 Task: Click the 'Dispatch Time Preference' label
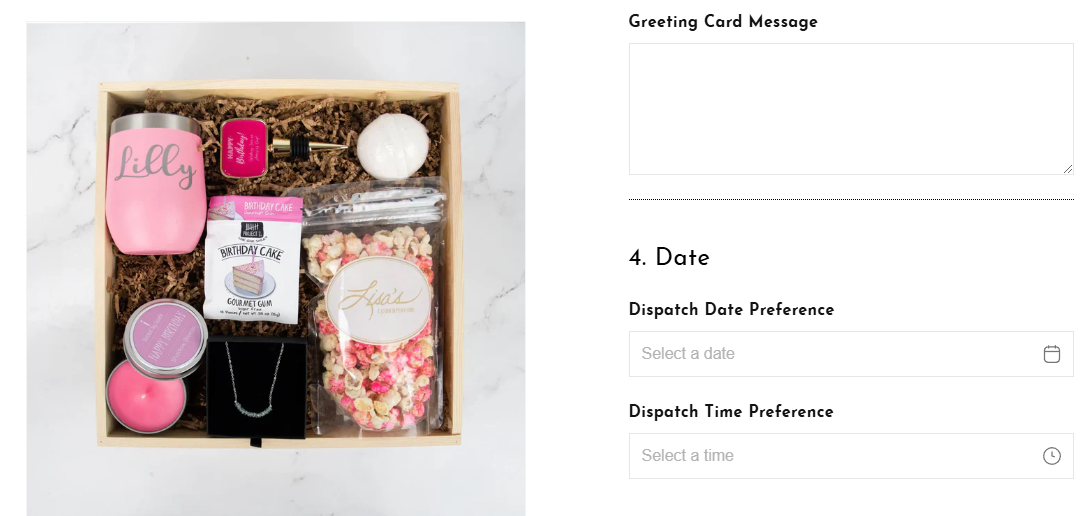(731, 412)
